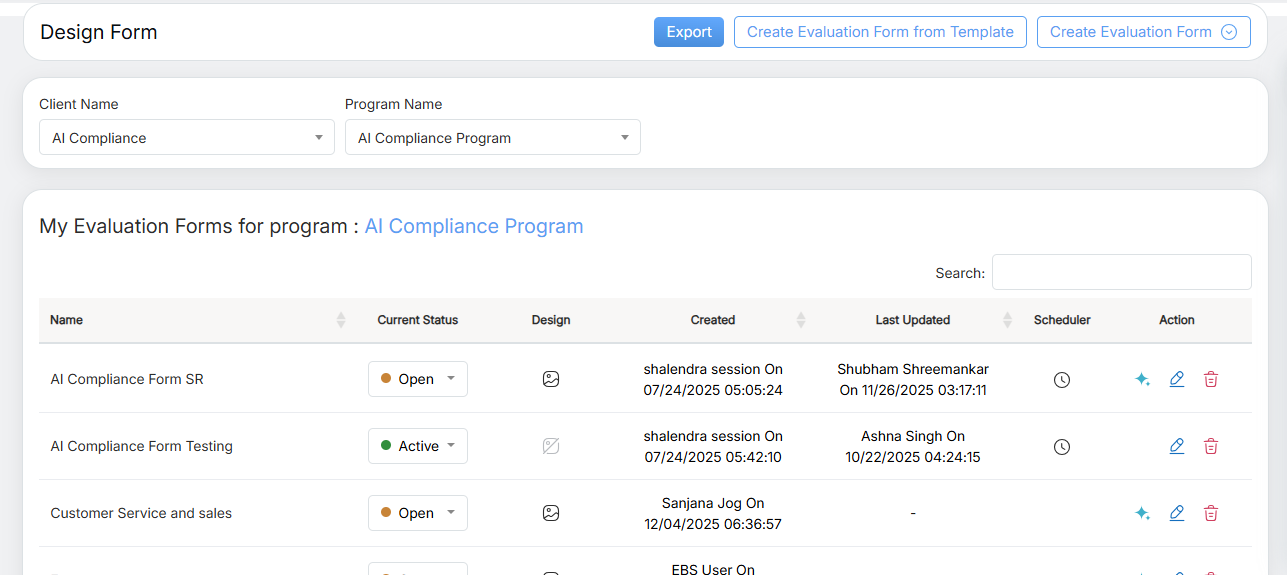Click AI sparkle icon for AI Compliance Form SR
1287x575 pixels.
1142,379
